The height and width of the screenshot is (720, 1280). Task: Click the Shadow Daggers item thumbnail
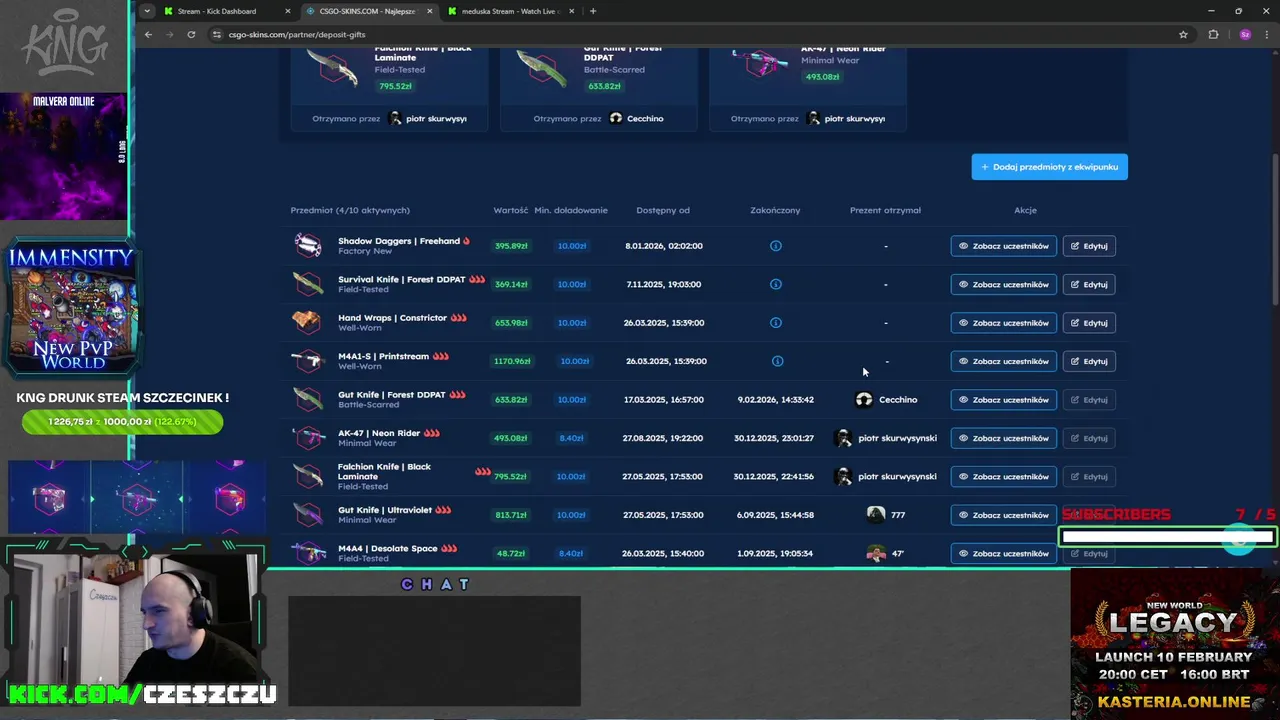coord(308,245)
